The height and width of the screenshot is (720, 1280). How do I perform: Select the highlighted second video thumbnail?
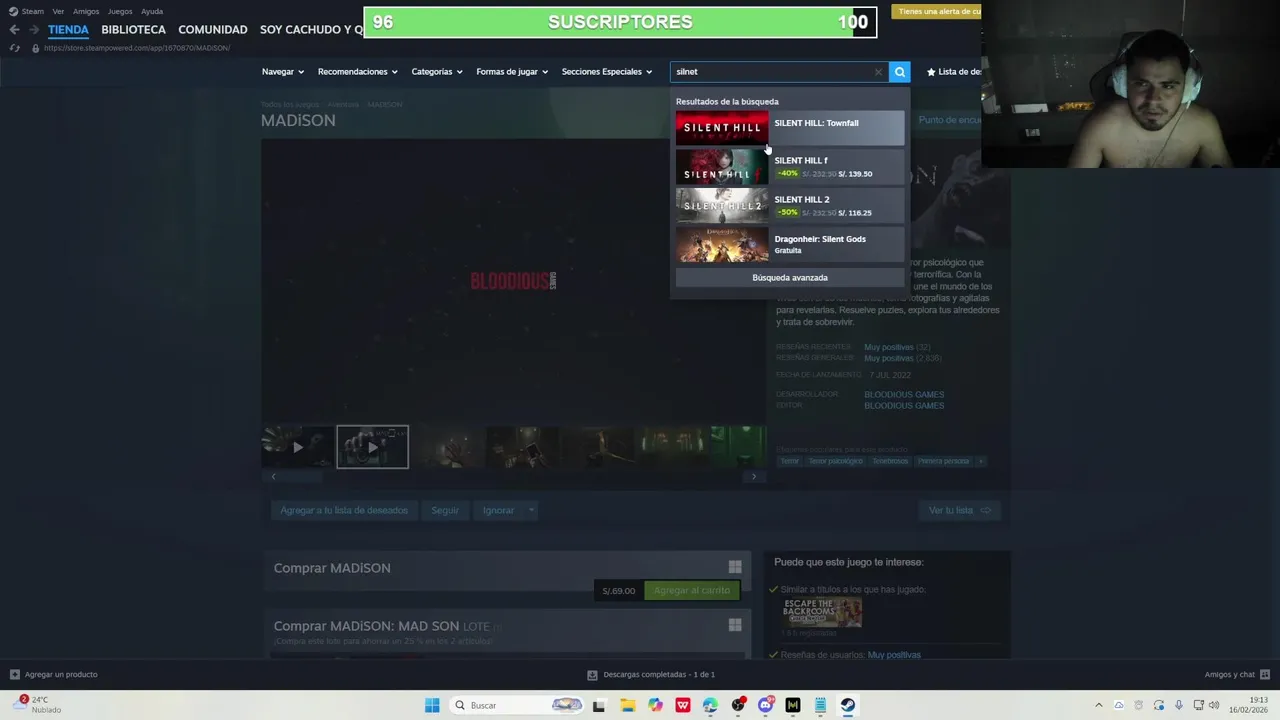coord(372,447)
